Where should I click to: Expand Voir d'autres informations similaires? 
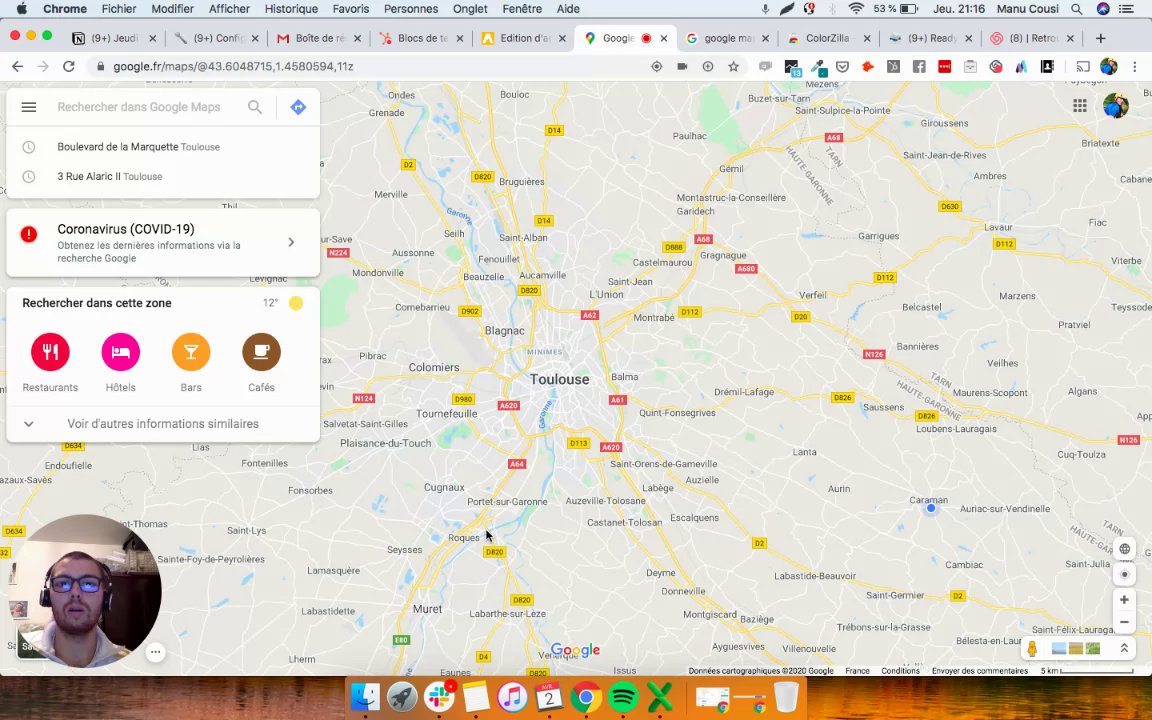coord(163,424)
